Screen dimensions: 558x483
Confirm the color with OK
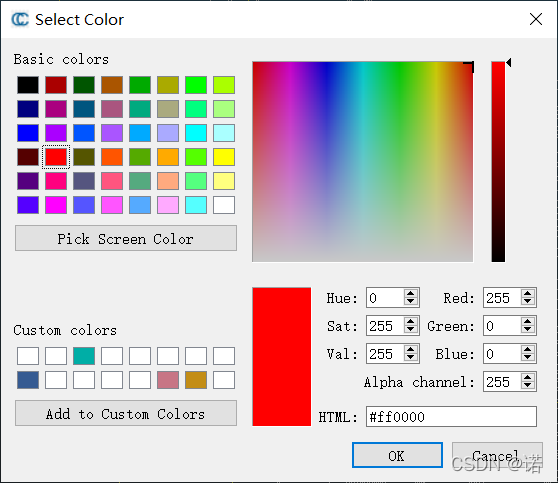pos(397,455)
